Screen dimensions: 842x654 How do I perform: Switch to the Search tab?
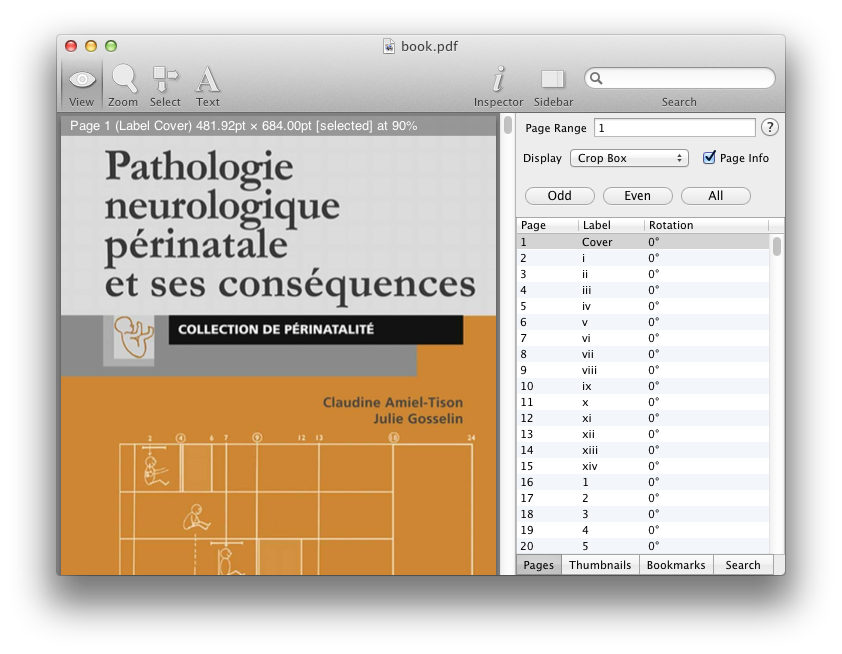click(x=743, y=565)
